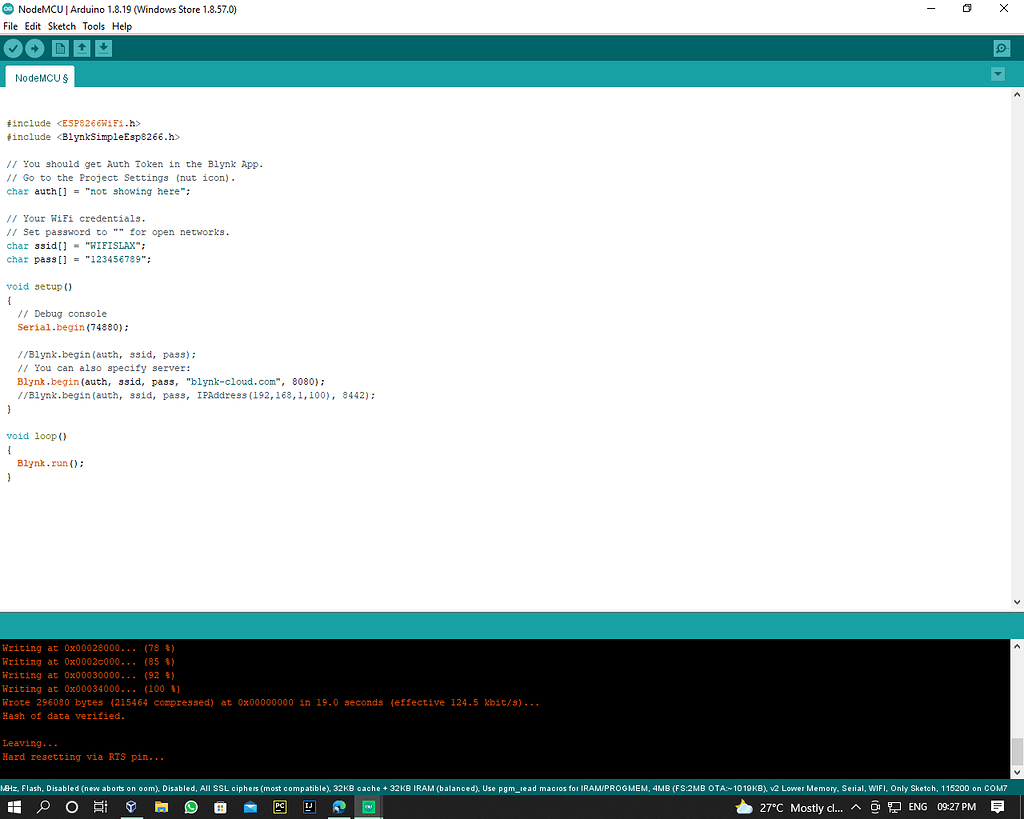Create a new sketch with New icon
1024x819 pixels.
(x=60, y=48)
